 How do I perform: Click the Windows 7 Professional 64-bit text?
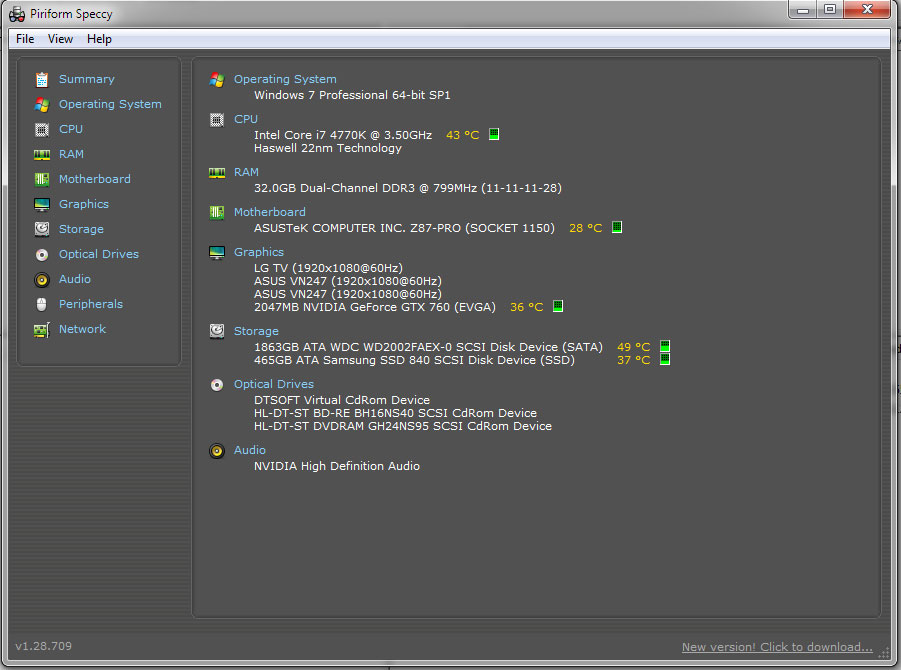(352, 95)
